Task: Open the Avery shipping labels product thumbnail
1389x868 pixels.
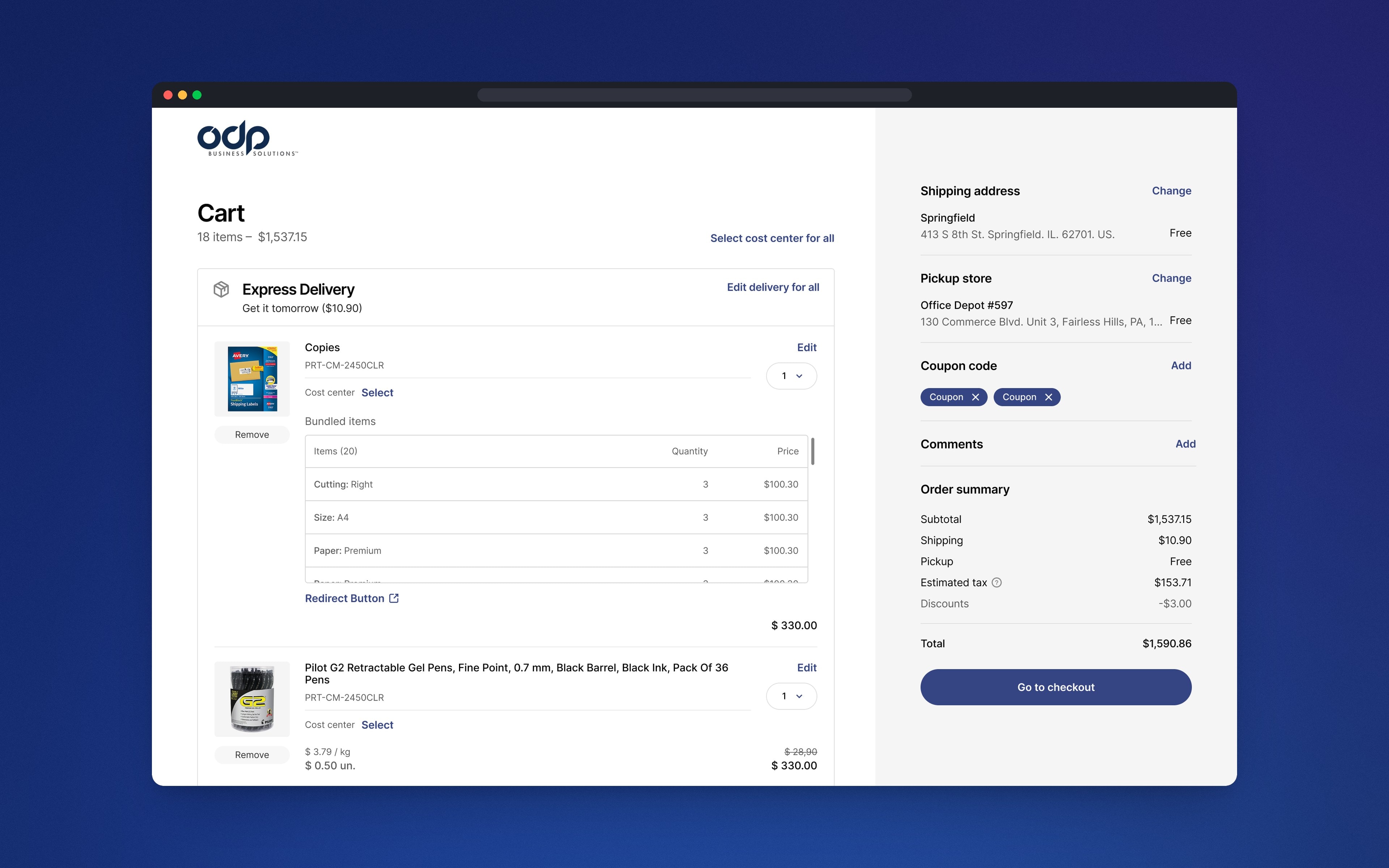Action: 252,379
